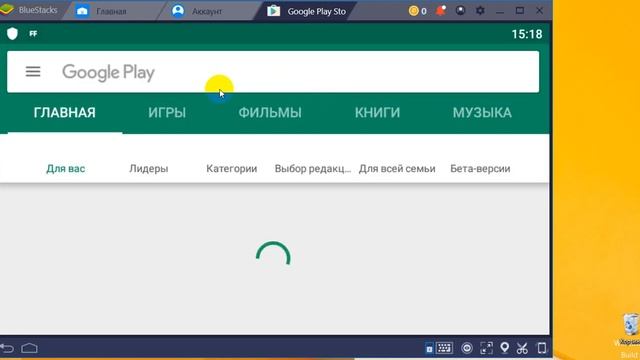Image resolution: width=640 pixels, height=360 pixels.
Task: Switch to the ГЛАВНАЯ tab
Action: [64, 113]
